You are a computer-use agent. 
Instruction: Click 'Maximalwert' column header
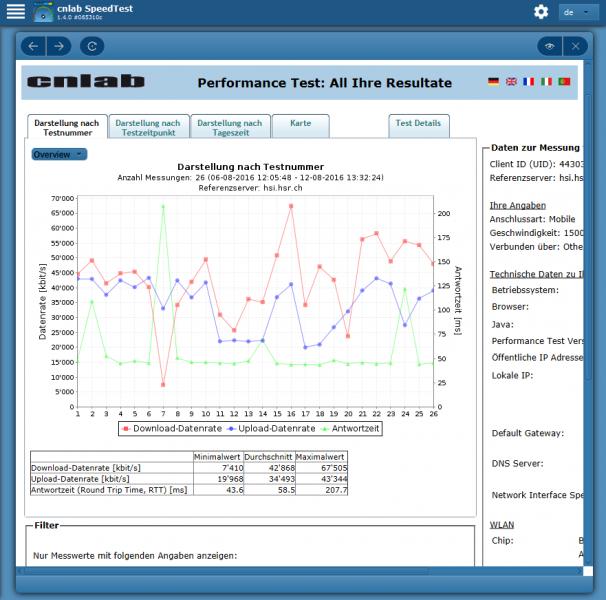click(x=320, y=457)
